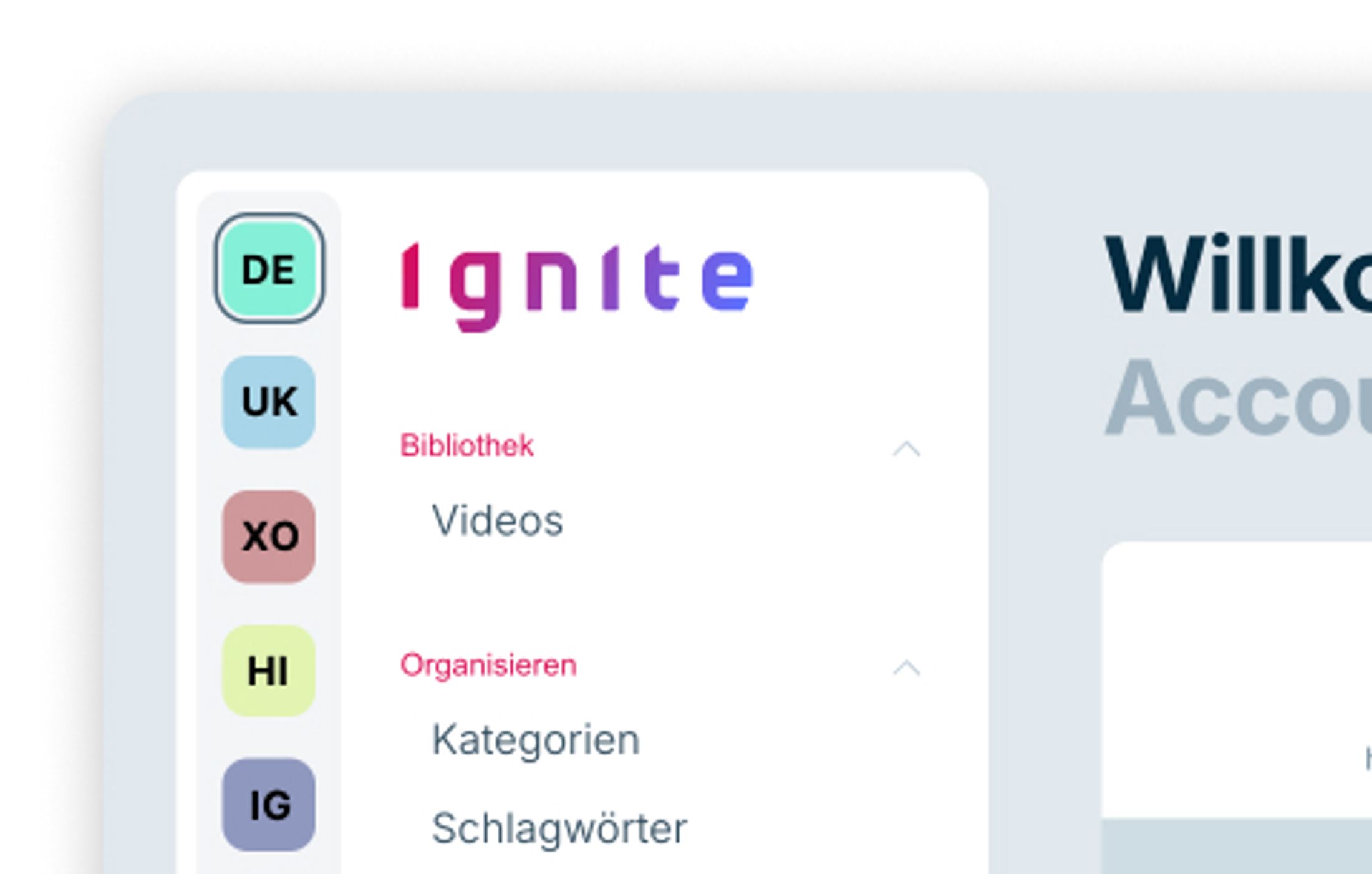The width and height of the screenshot is (1372, 874).
Task: Collapse the Bibliothek section using its chevron
Action: 906,449
